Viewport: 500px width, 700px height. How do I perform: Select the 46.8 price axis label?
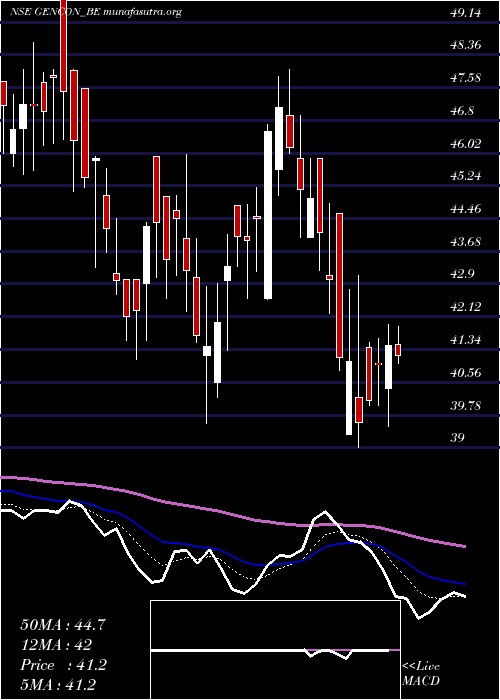click(462, 111)
